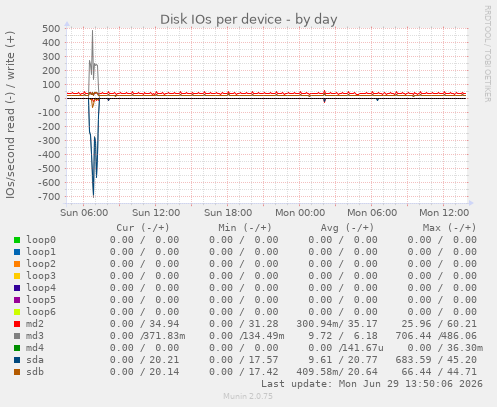Click the 'loop6' legend label

[x=41, y=312]
